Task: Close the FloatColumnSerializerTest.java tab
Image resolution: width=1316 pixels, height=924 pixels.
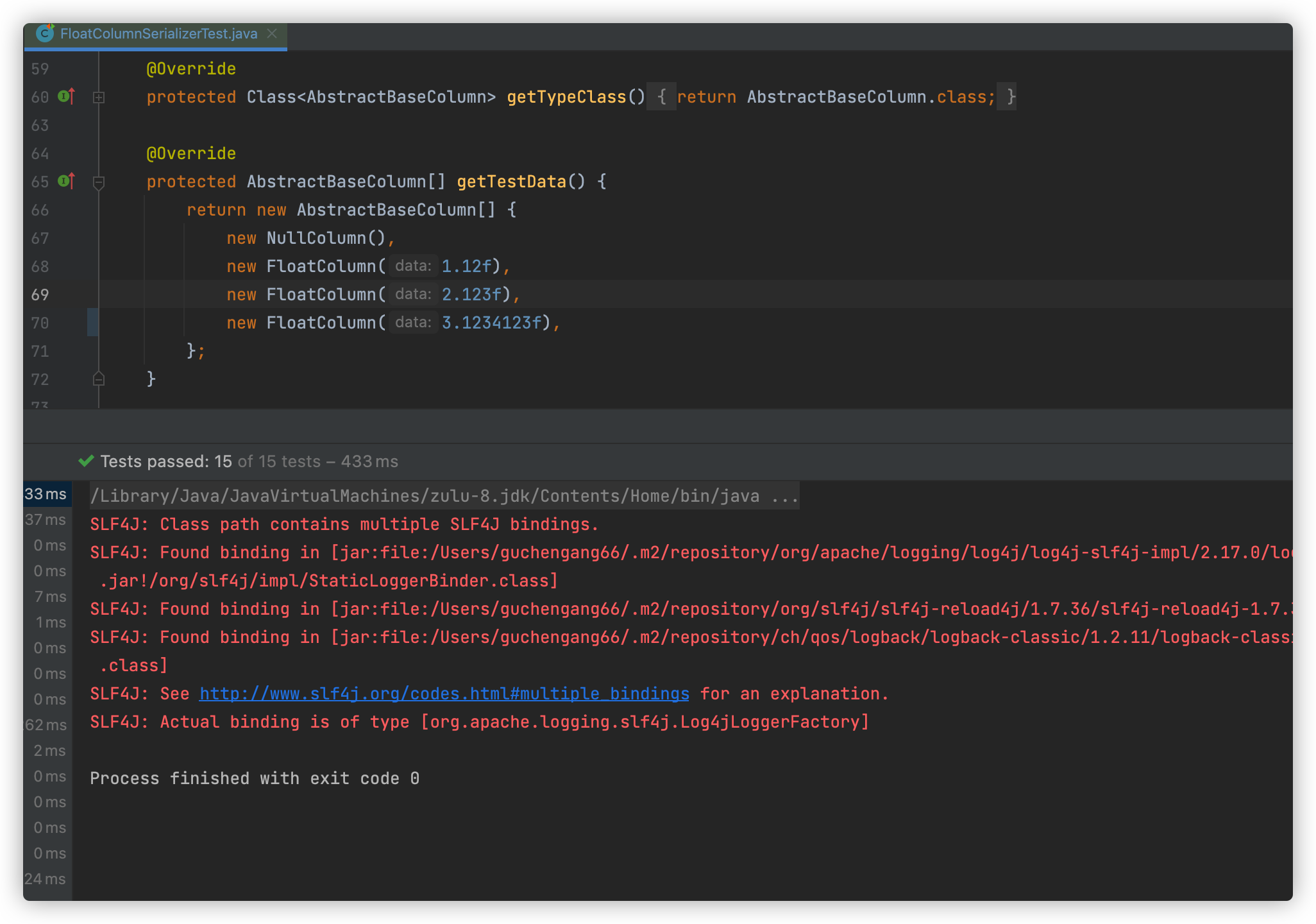Action: tap(272, 33)
